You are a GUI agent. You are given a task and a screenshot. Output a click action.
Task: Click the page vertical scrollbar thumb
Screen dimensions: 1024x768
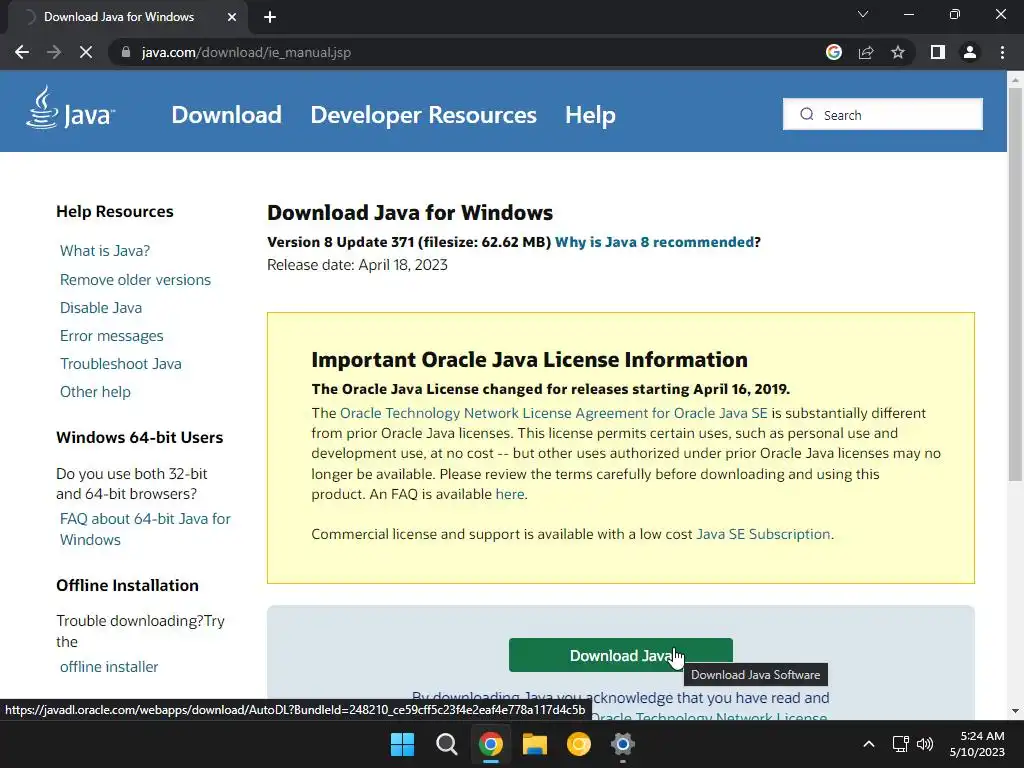1015,284
